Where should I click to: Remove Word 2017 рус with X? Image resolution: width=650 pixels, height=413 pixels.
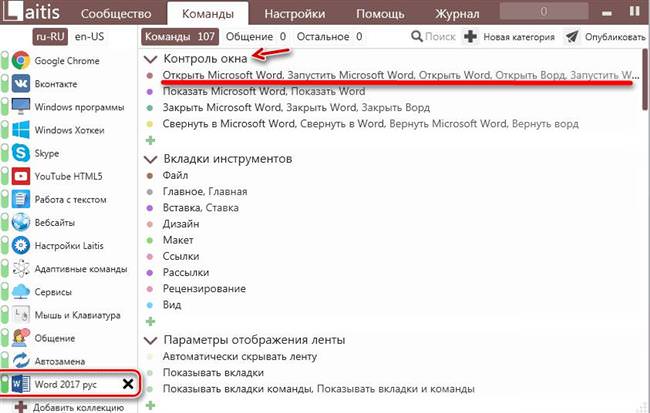(x=128, y=384)
